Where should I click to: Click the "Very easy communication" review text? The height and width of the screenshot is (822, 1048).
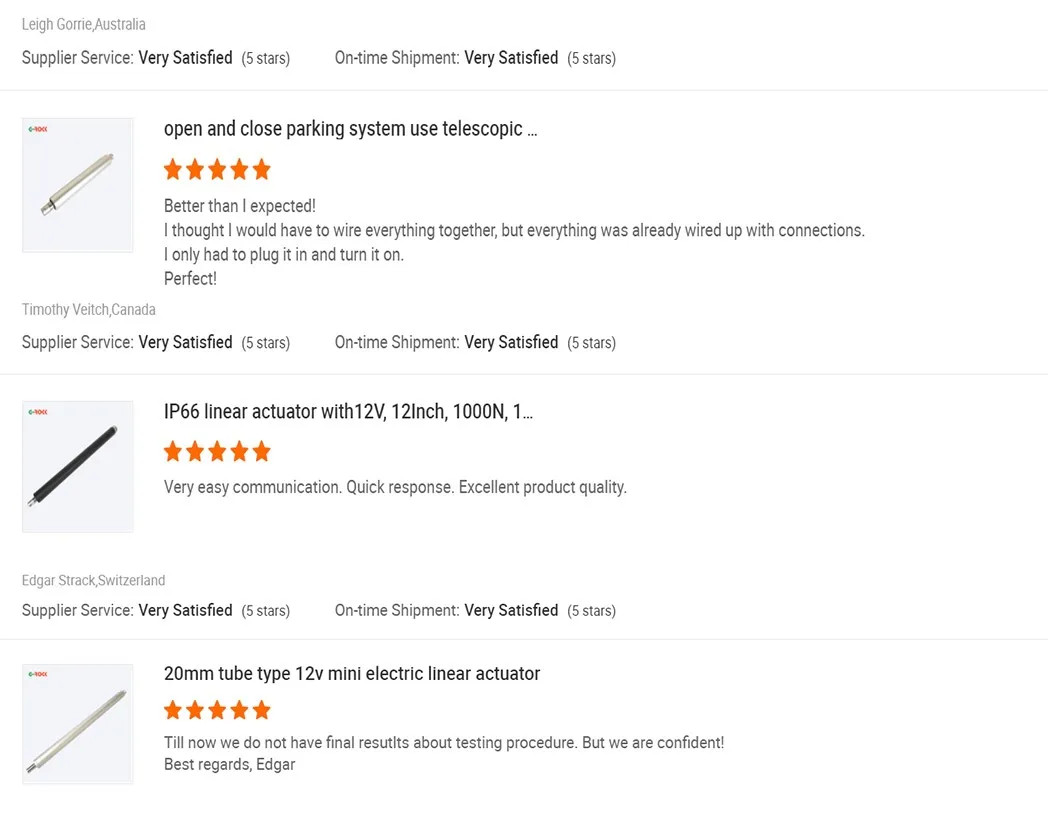click(395, 488)
